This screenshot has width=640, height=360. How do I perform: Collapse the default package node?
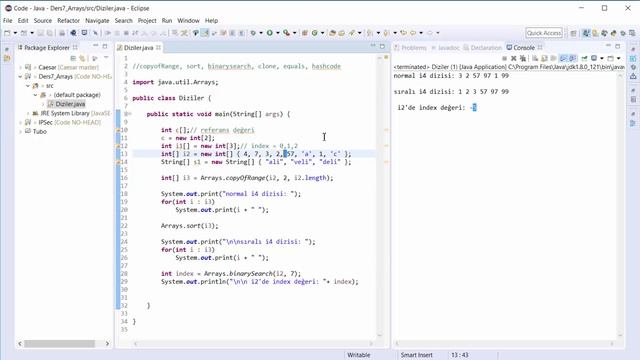click(x=36, y=95)
